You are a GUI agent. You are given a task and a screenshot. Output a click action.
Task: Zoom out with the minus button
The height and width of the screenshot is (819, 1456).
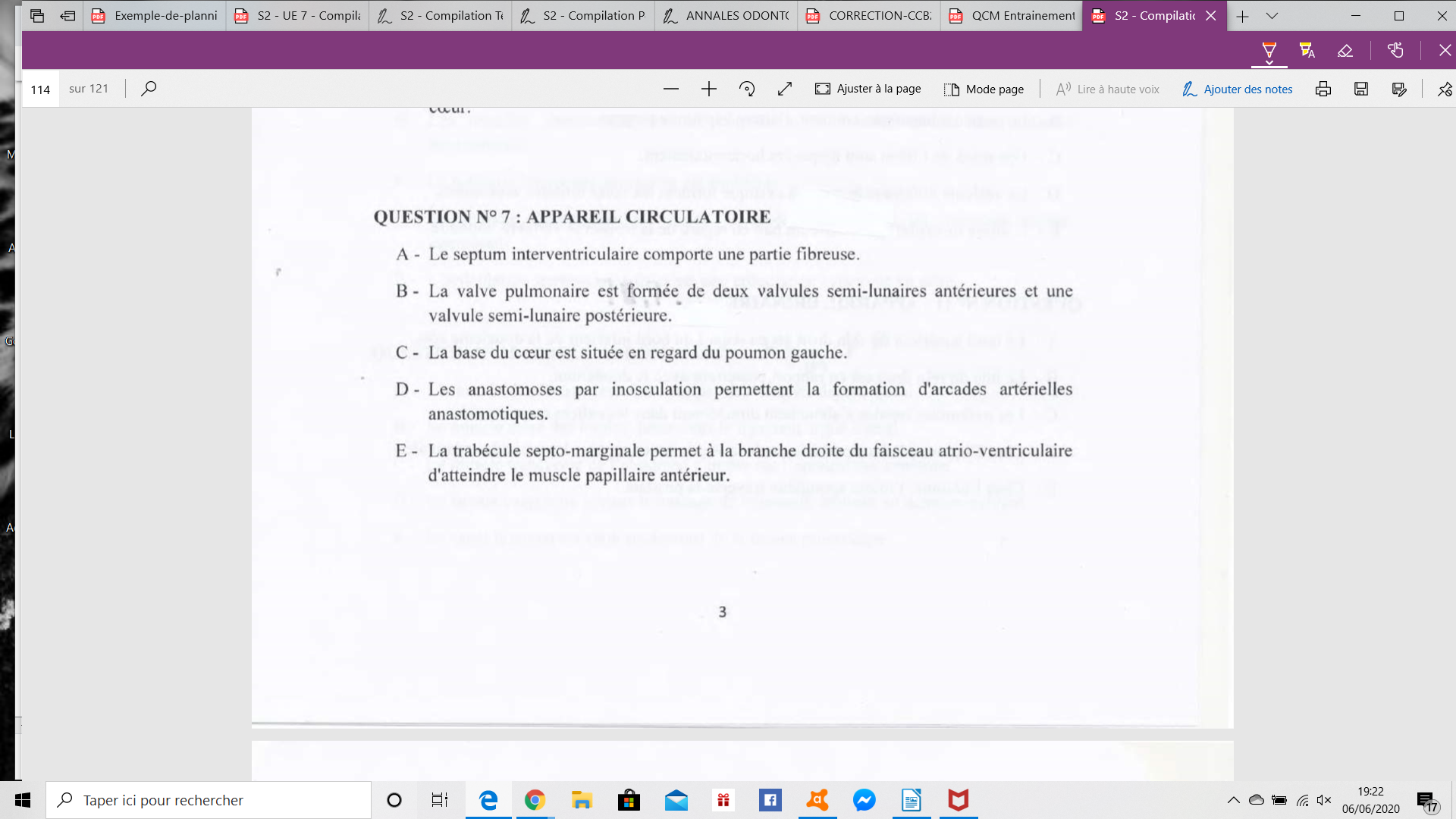click(x=670, y=89)
